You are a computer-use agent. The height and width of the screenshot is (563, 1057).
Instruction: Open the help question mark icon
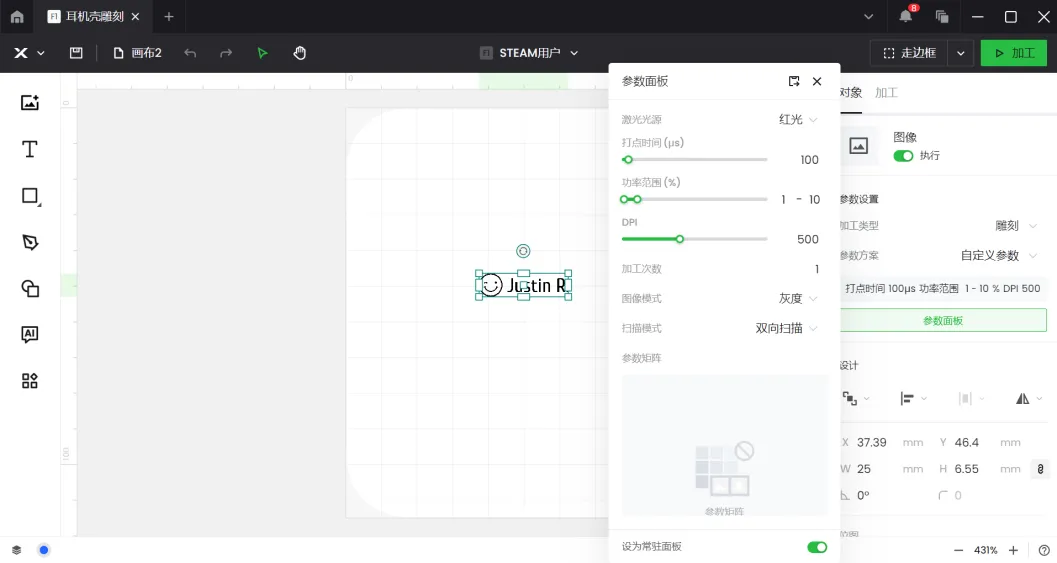coord(1044,550)
